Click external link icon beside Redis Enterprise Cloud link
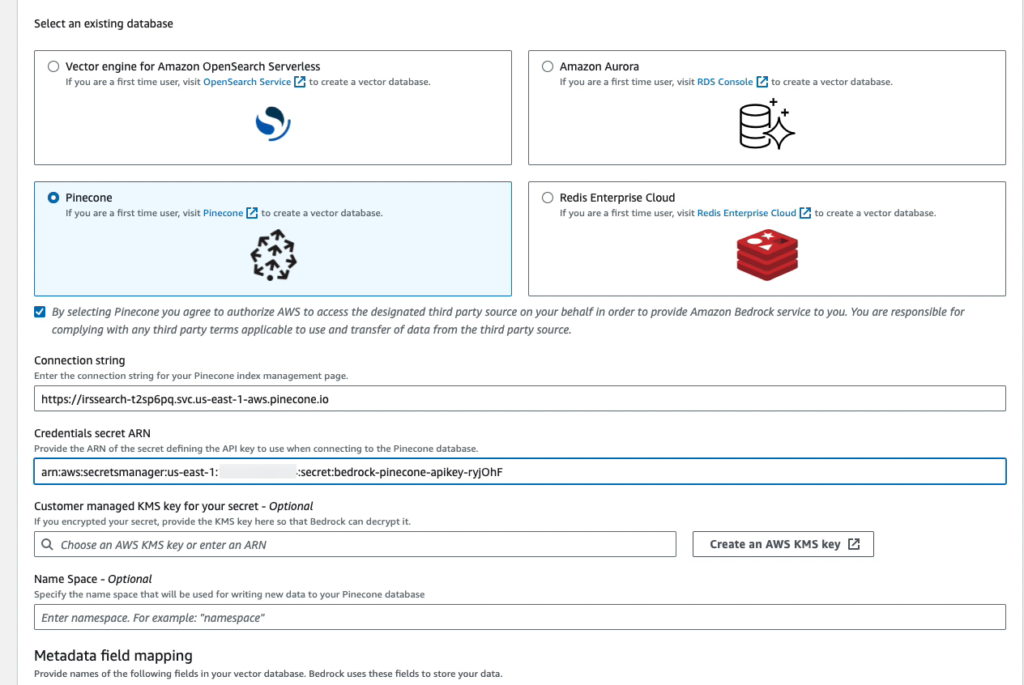This screenshot has width=1024, height=685. [x=805, y=213]
